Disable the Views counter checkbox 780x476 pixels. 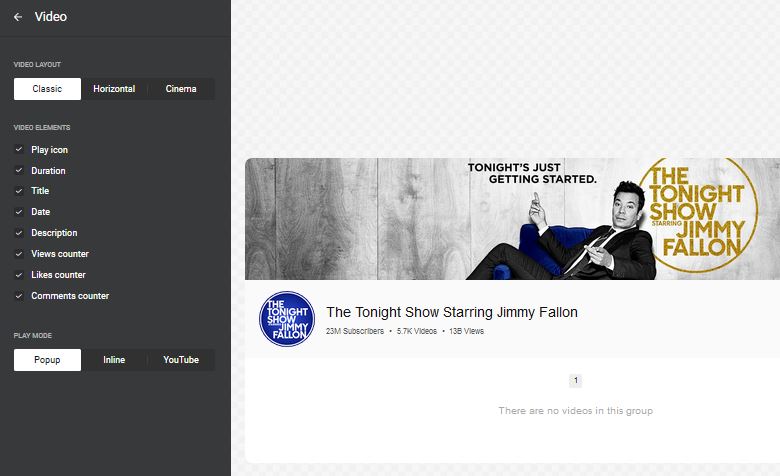tap(19, 254)
